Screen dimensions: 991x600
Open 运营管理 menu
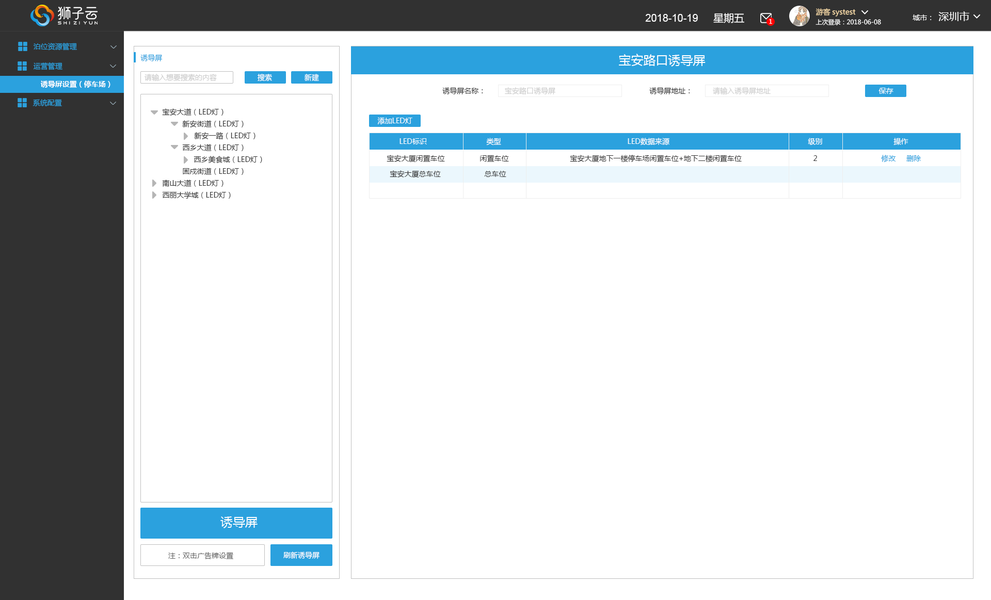coord(48,66)
